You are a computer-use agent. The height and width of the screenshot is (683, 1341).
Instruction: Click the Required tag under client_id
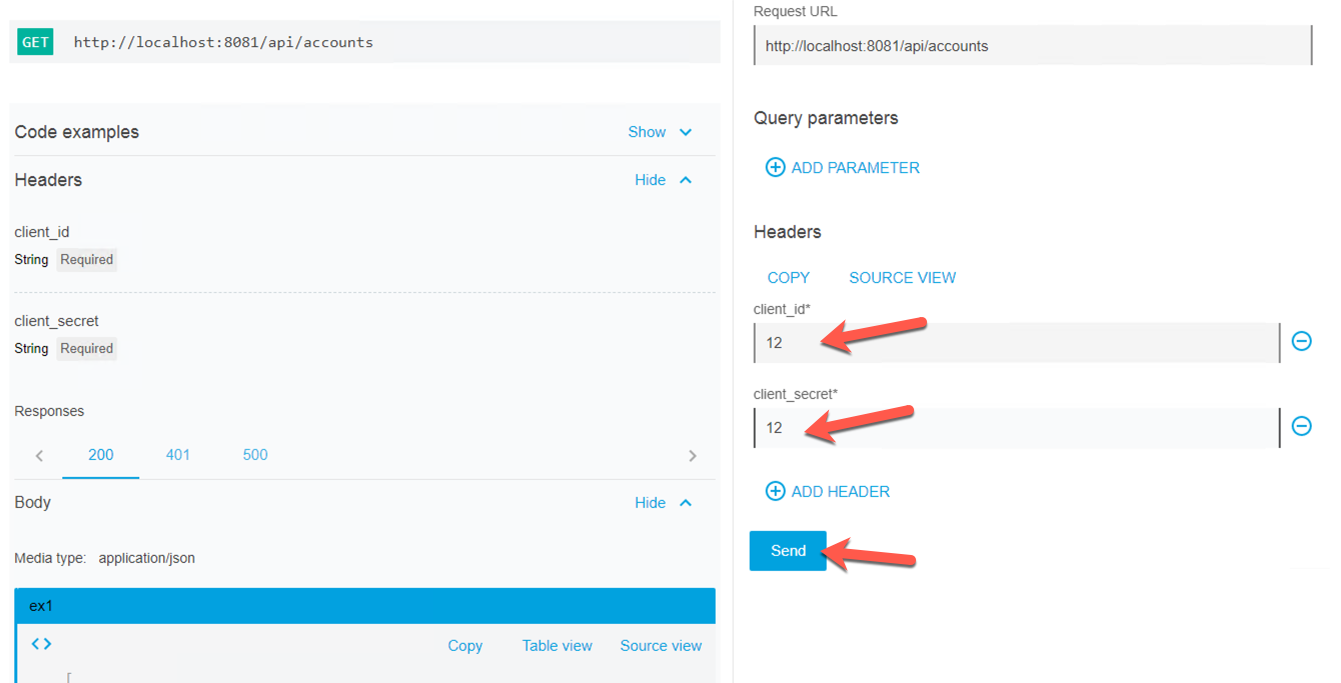(87, 260)
